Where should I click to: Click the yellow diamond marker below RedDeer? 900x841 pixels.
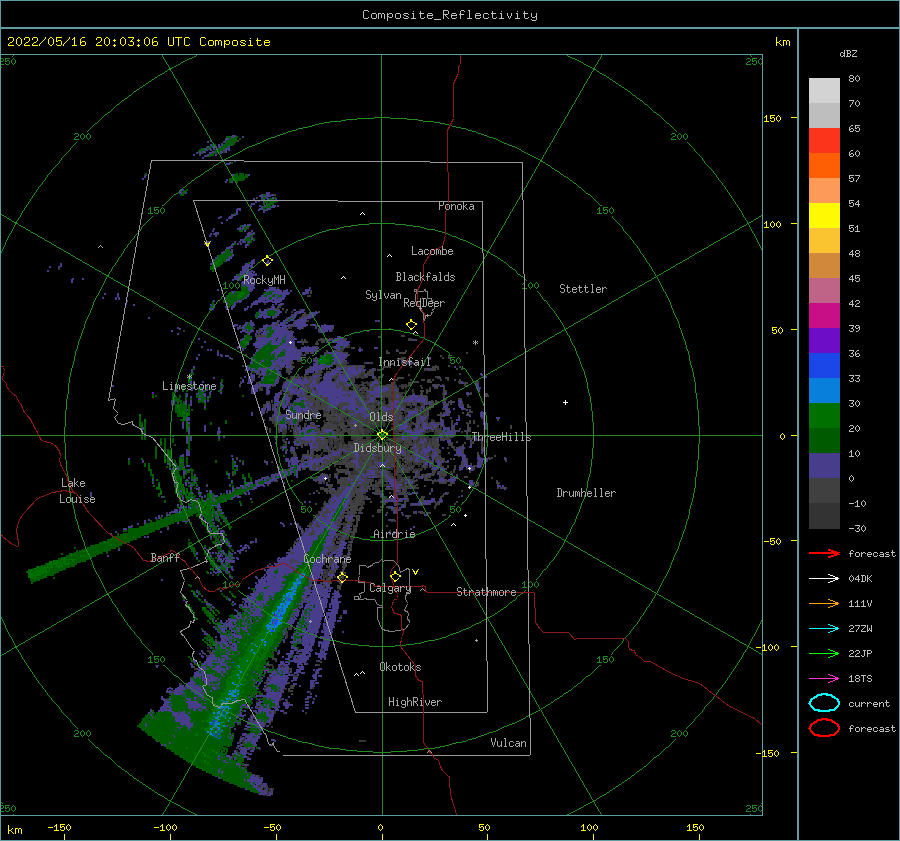(412, 325)
